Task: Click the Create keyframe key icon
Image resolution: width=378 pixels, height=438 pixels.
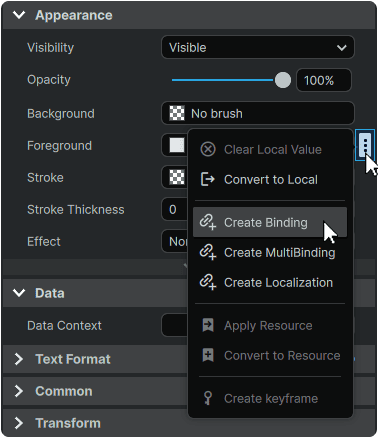Action: point(208,398)
